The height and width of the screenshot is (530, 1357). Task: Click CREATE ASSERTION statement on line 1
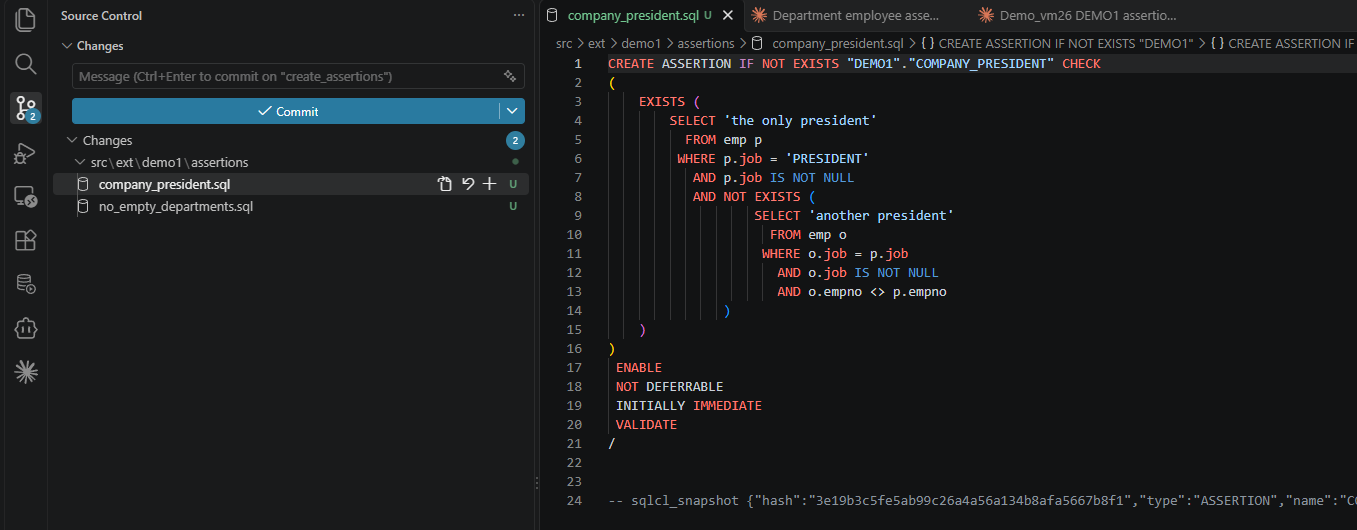point(854,64)
